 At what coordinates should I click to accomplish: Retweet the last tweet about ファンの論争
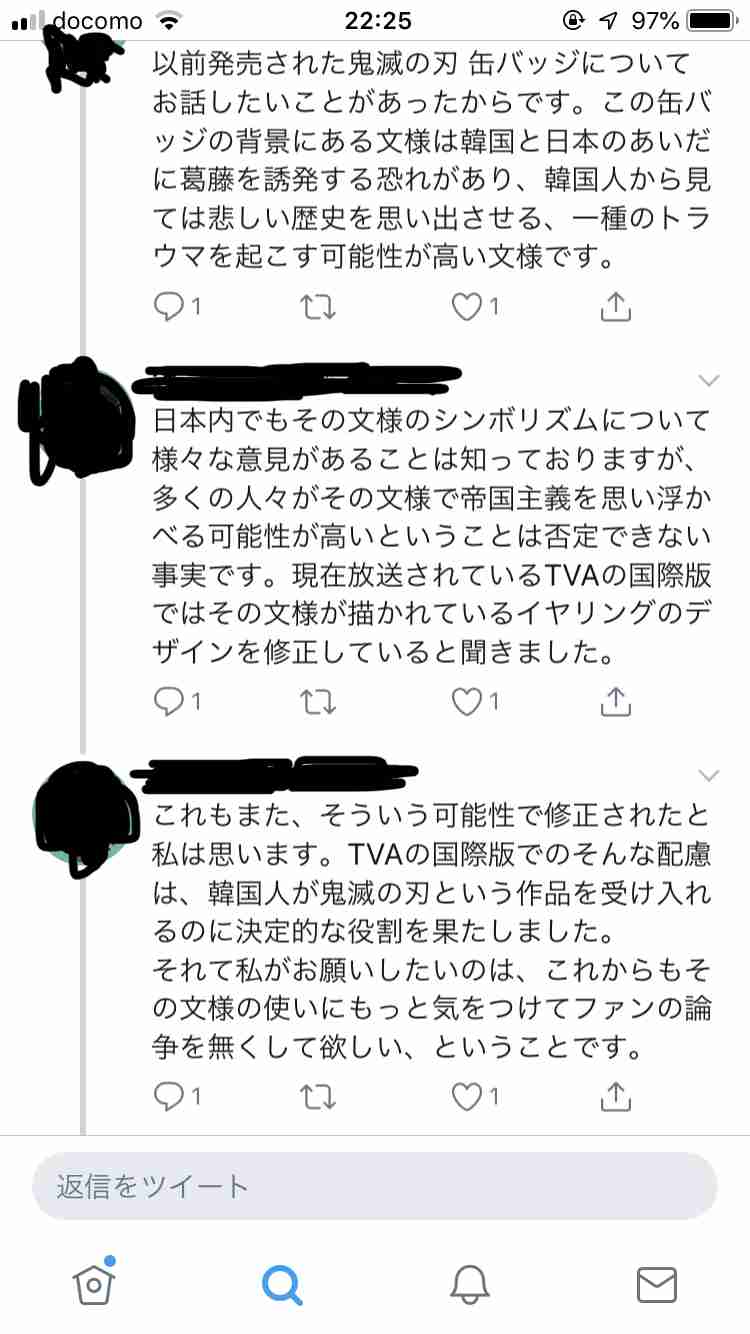(317, 1096)
